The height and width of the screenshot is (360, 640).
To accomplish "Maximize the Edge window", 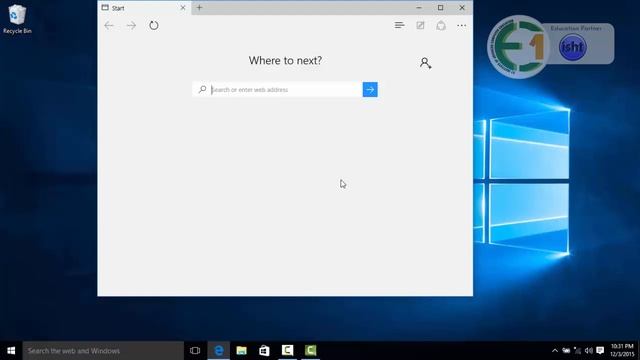I will pyautogui.click(x=440, y=7).
